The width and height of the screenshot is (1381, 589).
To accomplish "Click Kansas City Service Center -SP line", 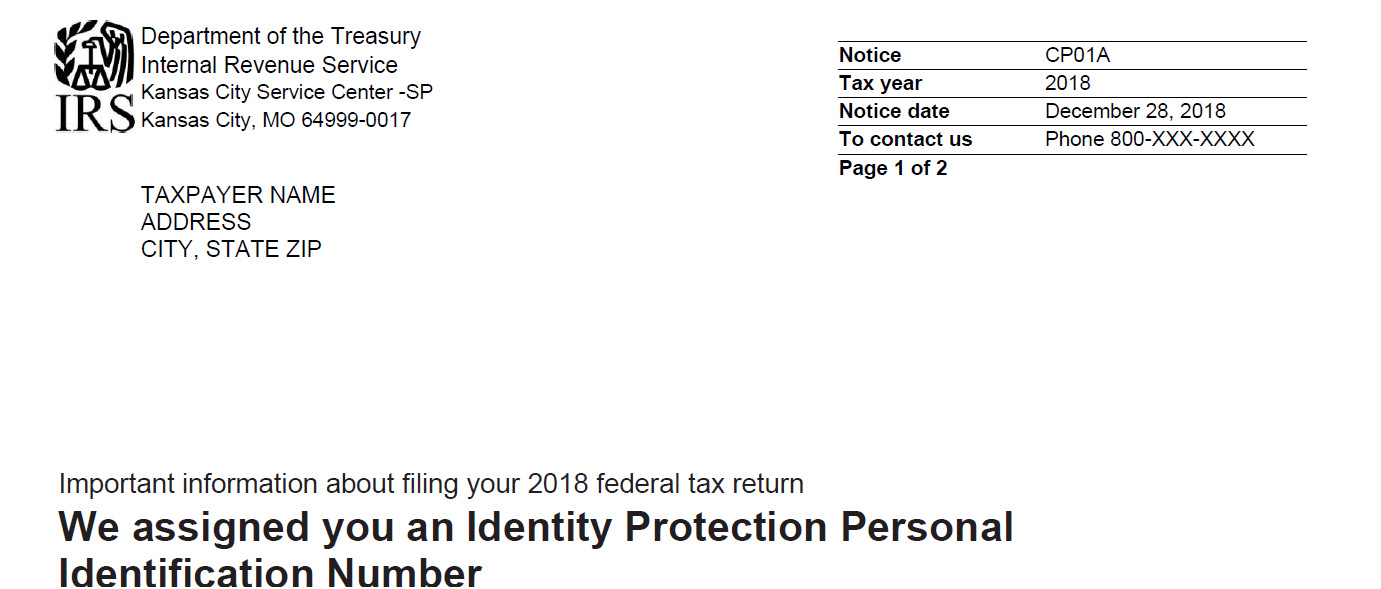I will tap(287, 92).
